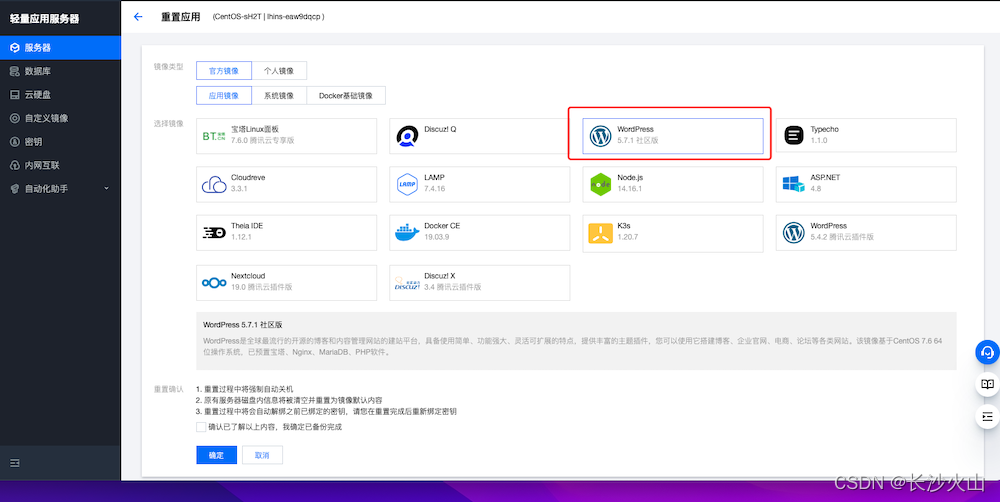Choose the Node.js 14.16.1 image card
1000x502 pixels.
pyautogui.click(x=673, y=184)
